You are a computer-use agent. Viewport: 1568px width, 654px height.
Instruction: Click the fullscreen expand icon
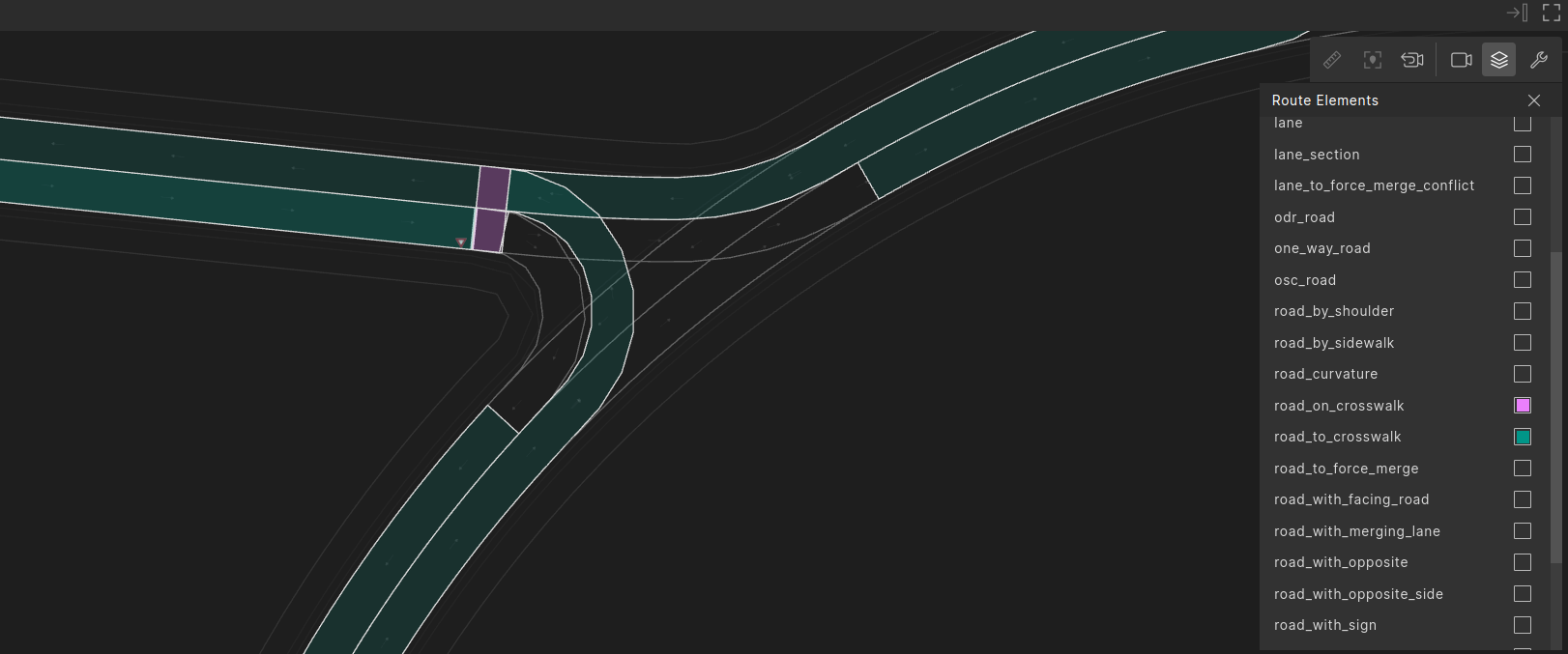1551,13
